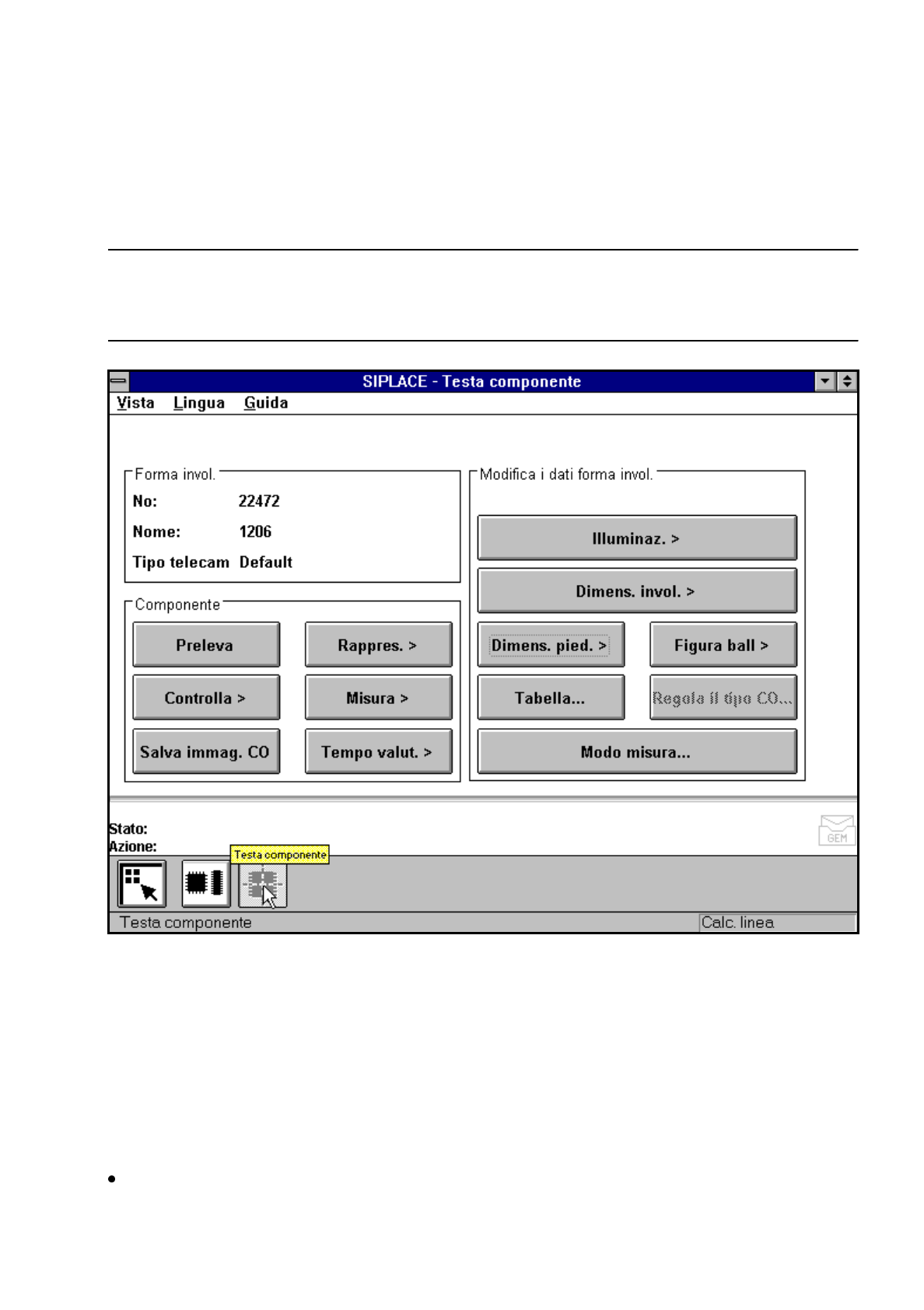Viewport: 924px width, 1310px height.
Task: Click the Tipo telecam value Default
Action: click(266, 562)
